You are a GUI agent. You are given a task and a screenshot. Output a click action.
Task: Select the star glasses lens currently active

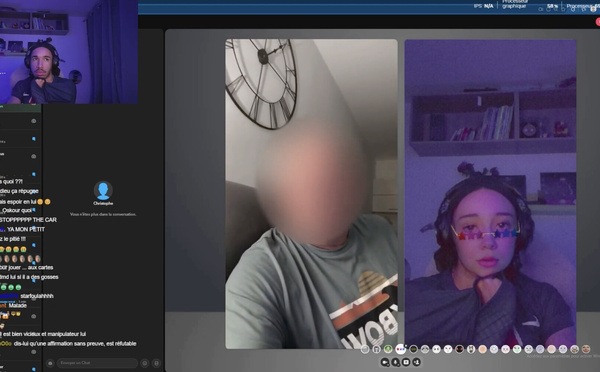pyautogui.click(x=401, y=349)
